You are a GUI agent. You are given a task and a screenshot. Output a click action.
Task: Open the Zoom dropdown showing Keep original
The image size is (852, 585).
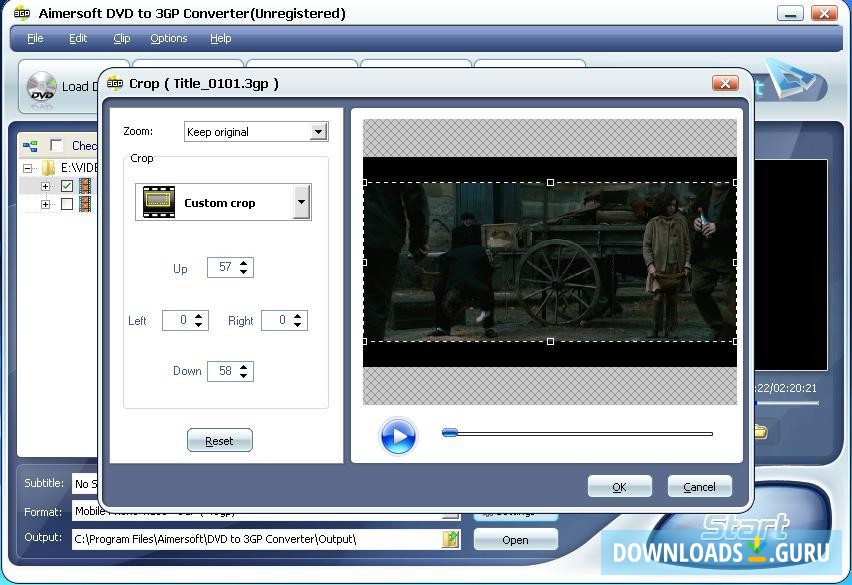318,131
